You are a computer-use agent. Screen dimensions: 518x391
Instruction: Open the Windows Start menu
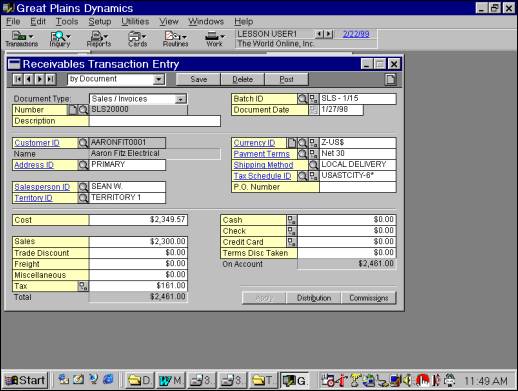[25, 380]
